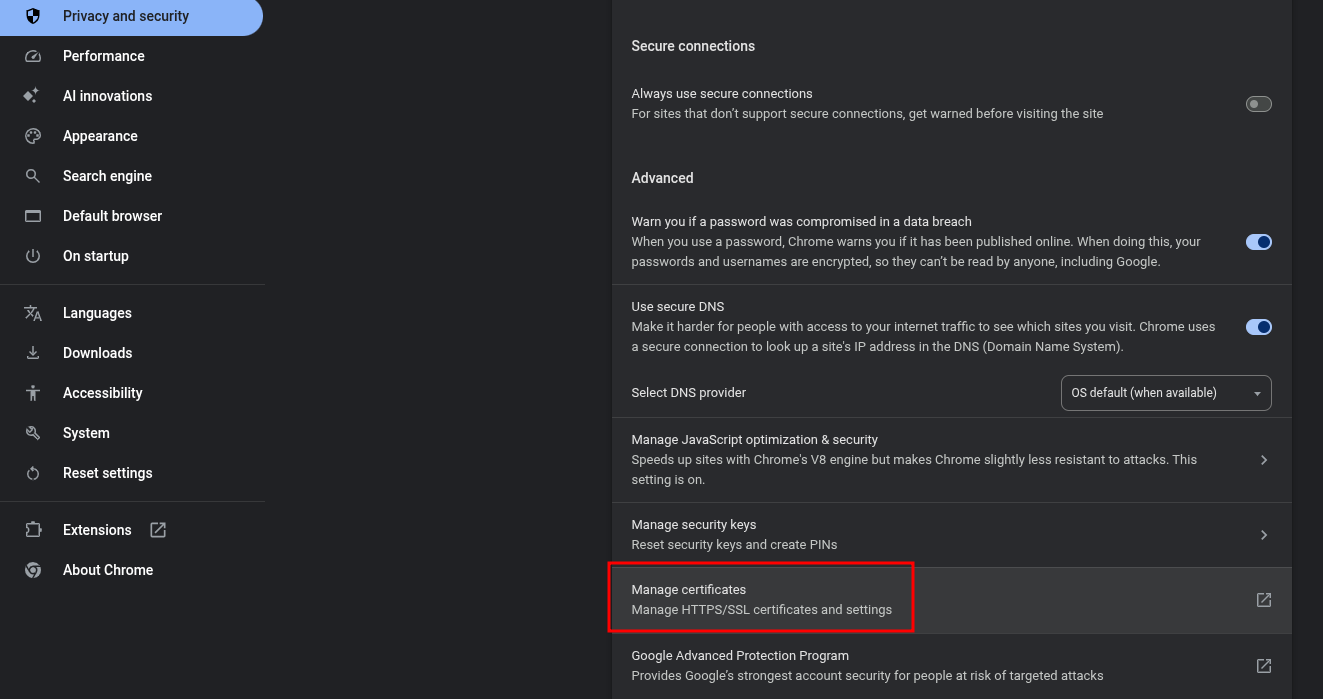The height and width of the screenshot is (699, 1323).
Task: Open the Select DNS provider dropdown
Action: tap(1165, 393)
